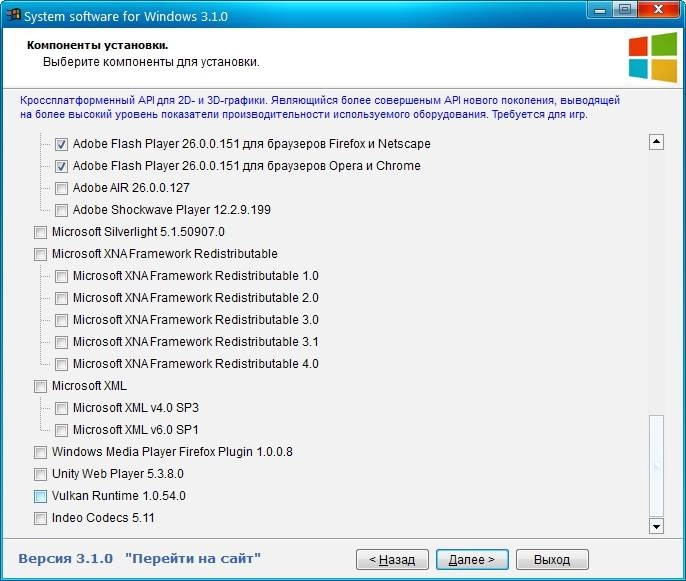
Task: Enable the Adobe AIR 26.0.0.127 checkbox
Action: 61,188
